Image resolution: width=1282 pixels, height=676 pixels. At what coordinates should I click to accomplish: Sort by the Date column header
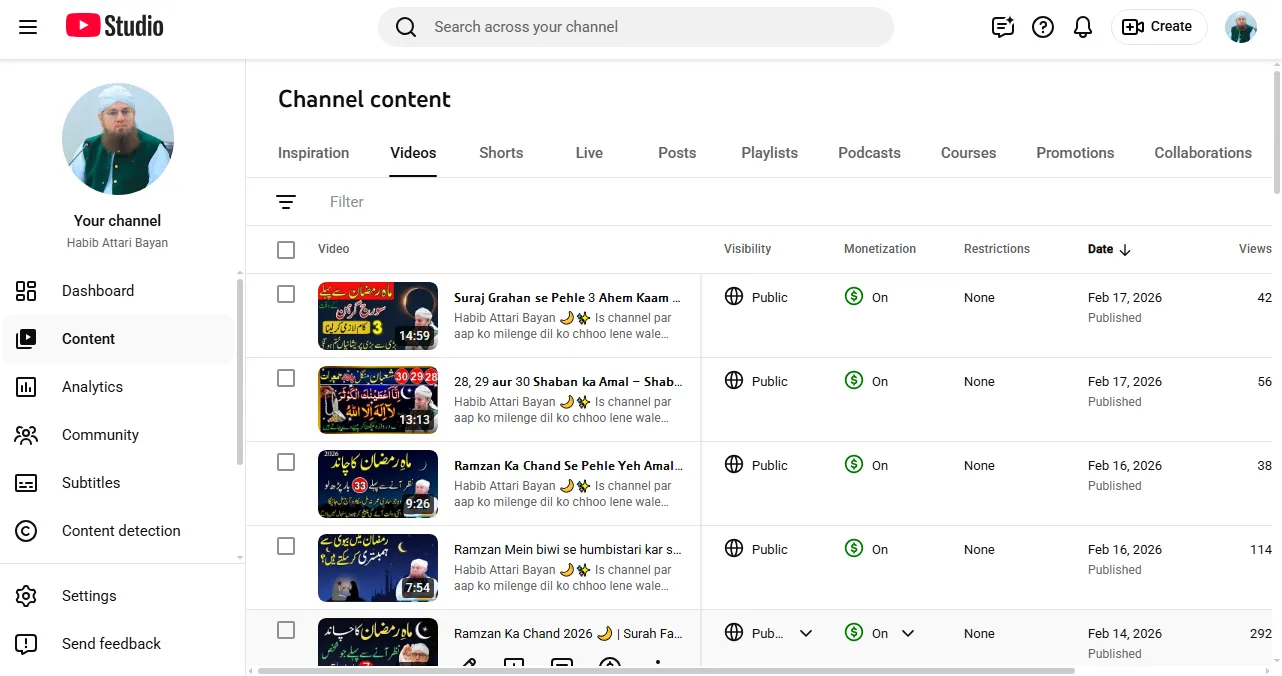[x=1100, y=249]
